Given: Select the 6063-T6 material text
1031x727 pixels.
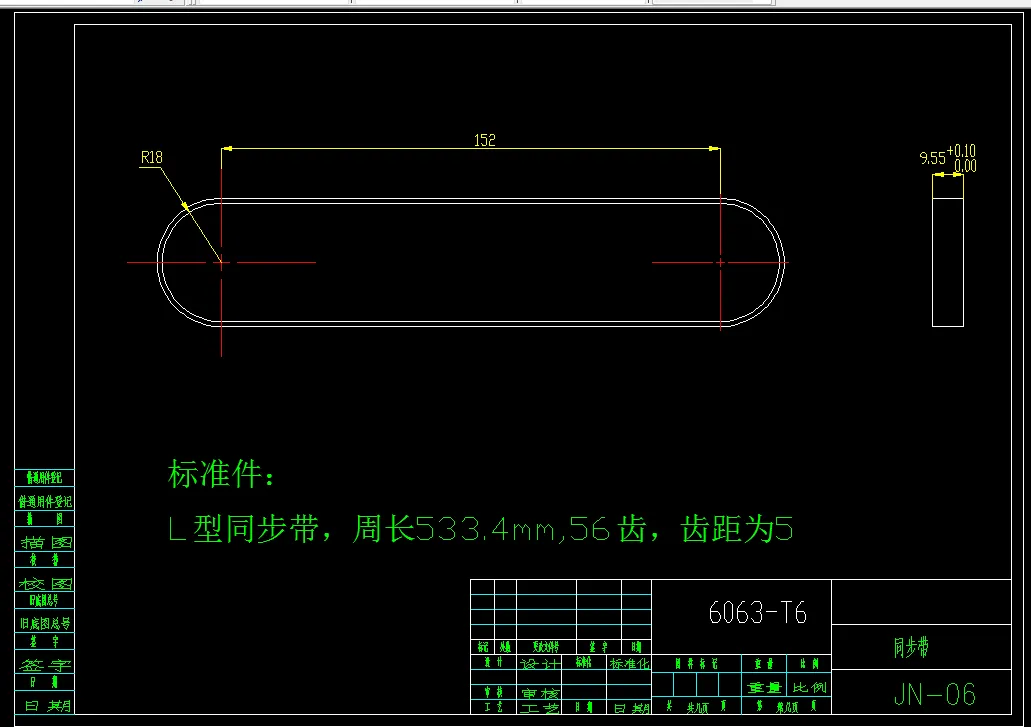Looking at the screenshot, I should point(757,613).
